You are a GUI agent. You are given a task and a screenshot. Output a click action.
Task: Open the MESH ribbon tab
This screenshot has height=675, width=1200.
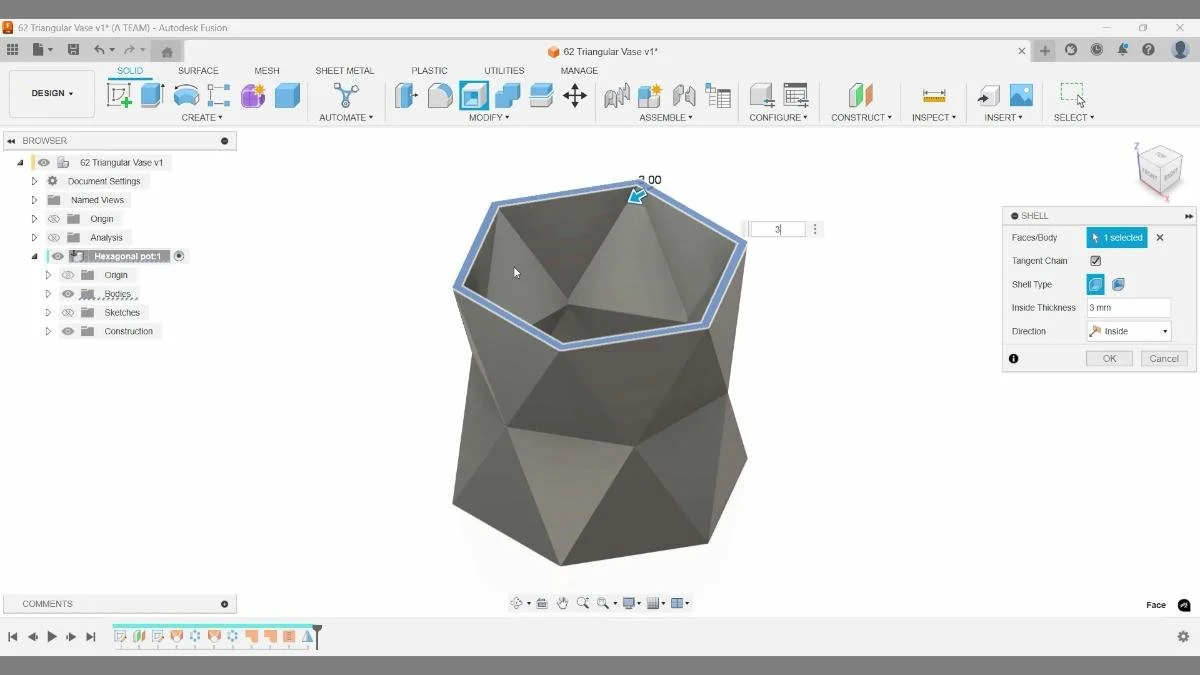click(x=266, y=70)
